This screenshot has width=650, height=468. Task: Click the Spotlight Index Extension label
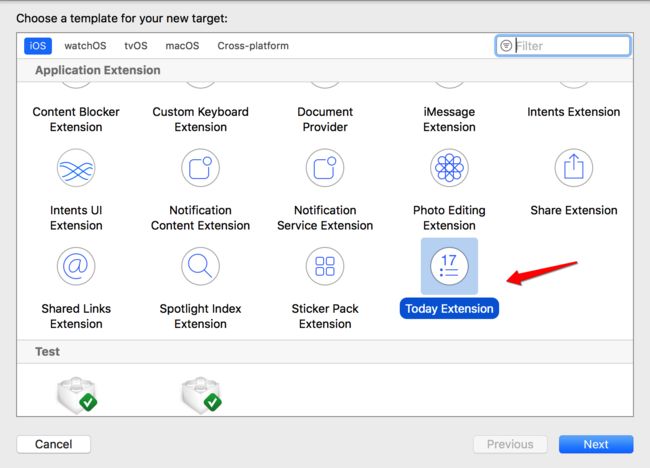pyautogui.click(x=201, y=316)
